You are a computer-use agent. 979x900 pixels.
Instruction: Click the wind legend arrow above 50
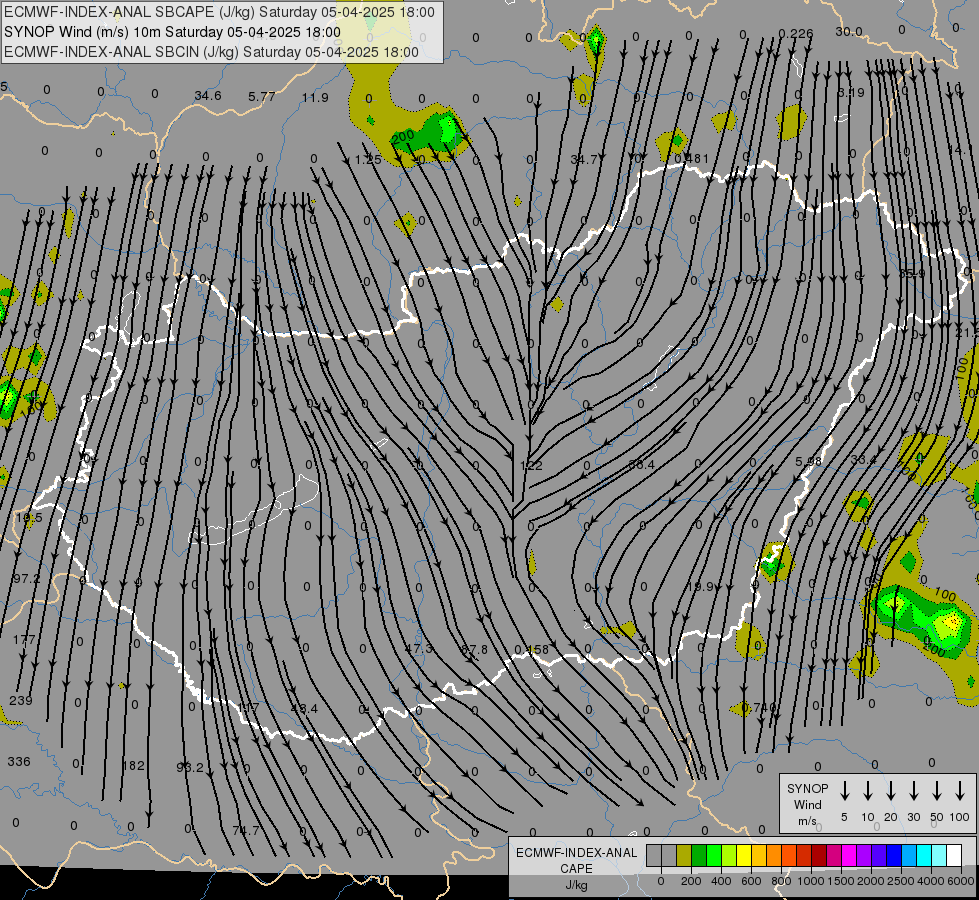coord(937,791)
